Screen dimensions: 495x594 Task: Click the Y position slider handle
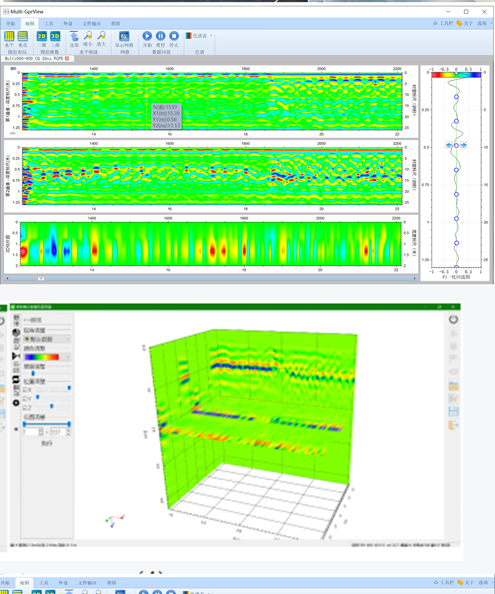(x=37, y=397)
